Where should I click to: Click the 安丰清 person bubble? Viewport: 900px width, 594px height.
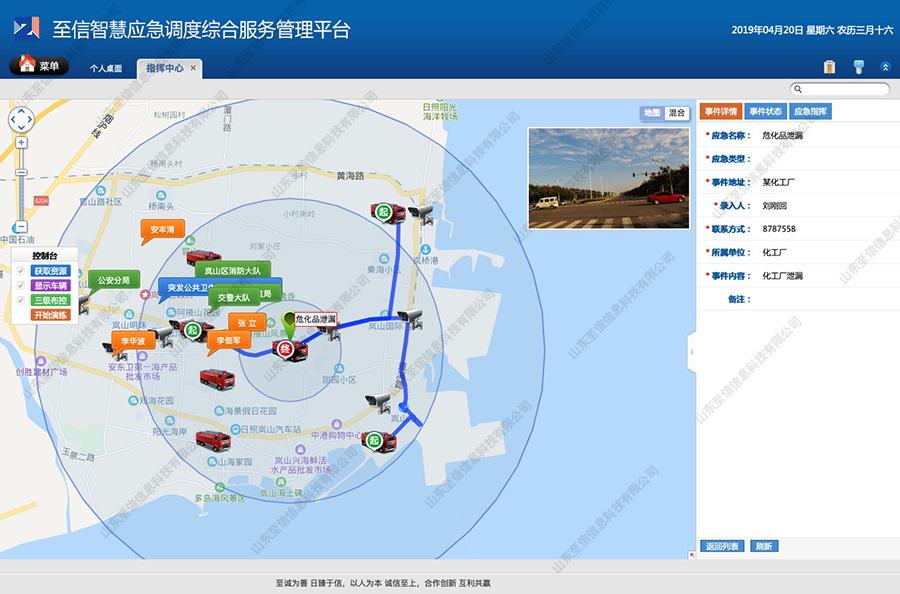pyautogui.click(x=162, y=230)
